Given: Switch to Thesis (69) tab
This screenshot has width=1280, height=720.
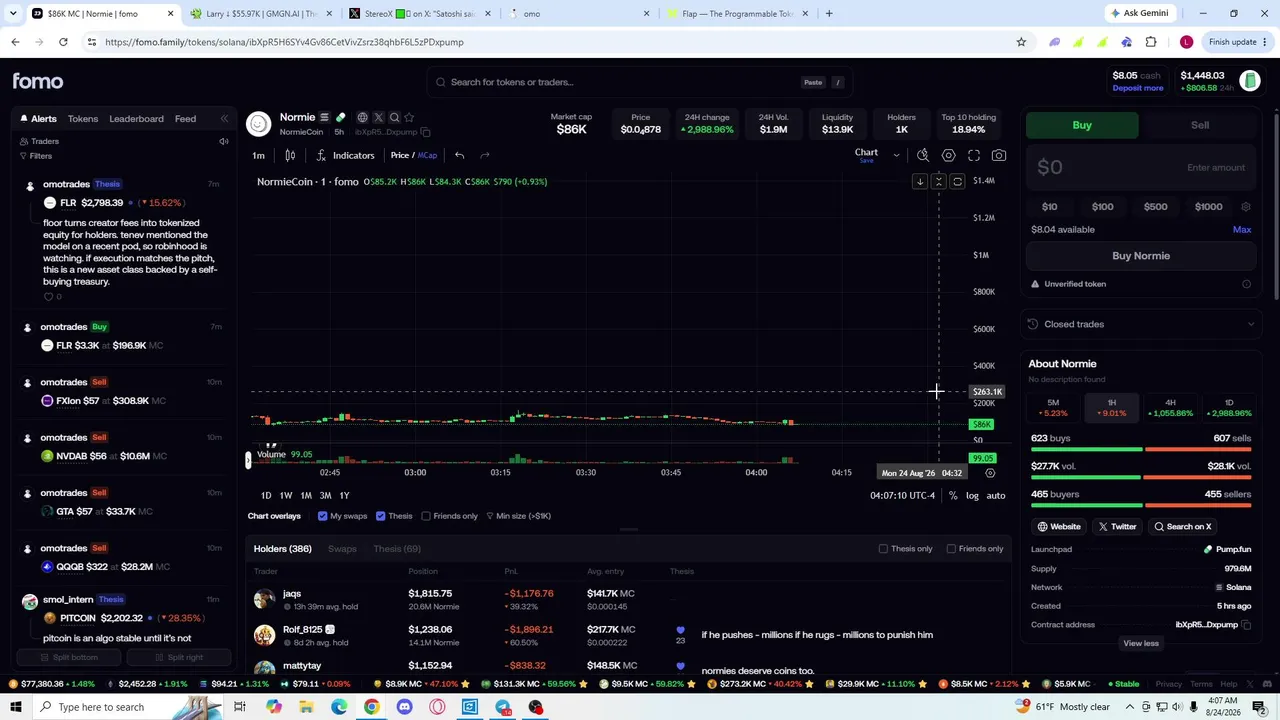Looking at the screenshot, I should [397, 549].
